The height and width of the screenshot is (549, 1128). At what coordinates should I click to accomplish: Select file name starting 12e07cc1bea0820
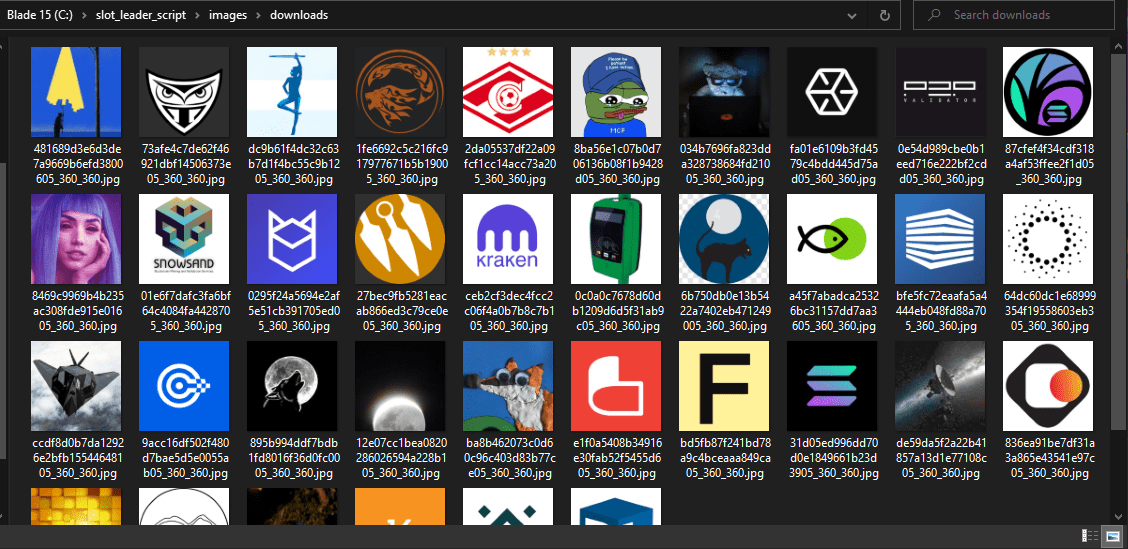pos(400,458)
